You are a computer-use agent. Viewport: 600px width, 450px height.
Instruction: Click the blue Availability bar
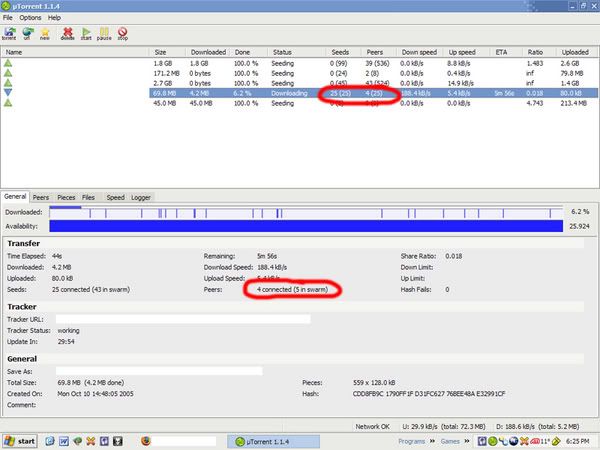[x=306, y=226]
